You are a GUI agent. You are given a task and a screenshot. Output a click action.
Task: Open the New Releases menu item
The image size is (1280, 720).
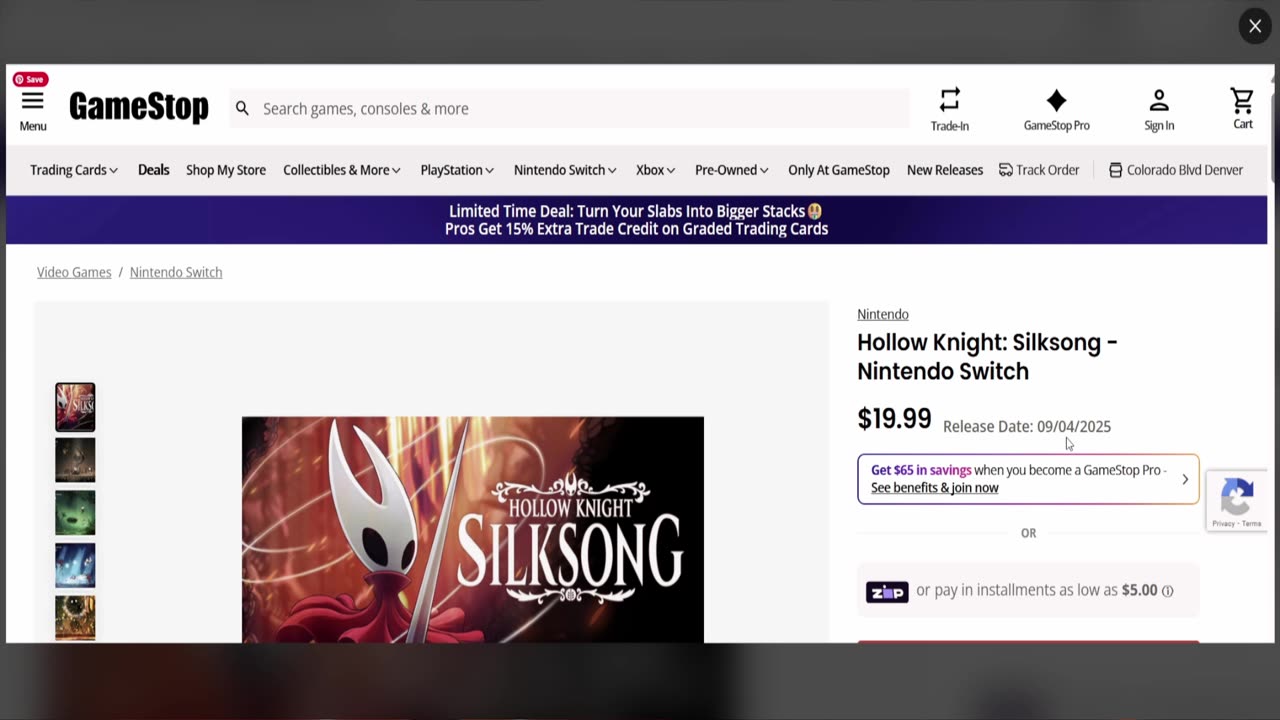click(945, 170)
